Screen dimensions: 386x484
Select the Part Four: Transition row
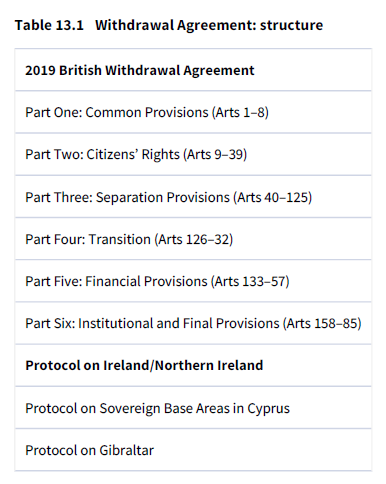tap(193, 239)
